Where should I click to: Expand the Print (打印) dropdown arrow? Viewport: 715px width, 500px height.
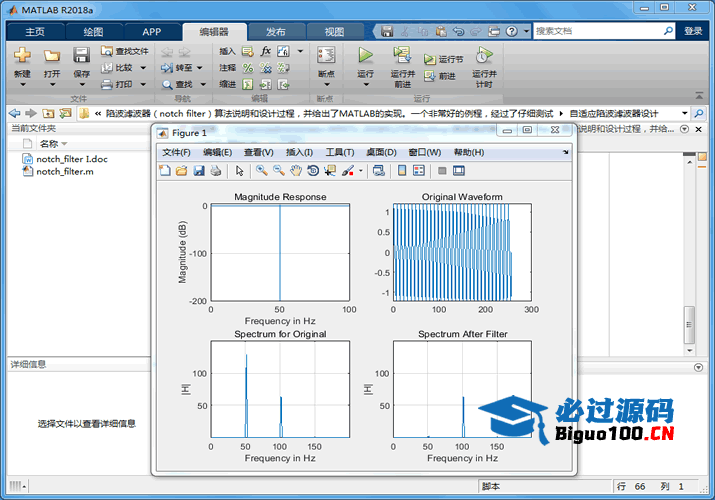coord(143,84)
